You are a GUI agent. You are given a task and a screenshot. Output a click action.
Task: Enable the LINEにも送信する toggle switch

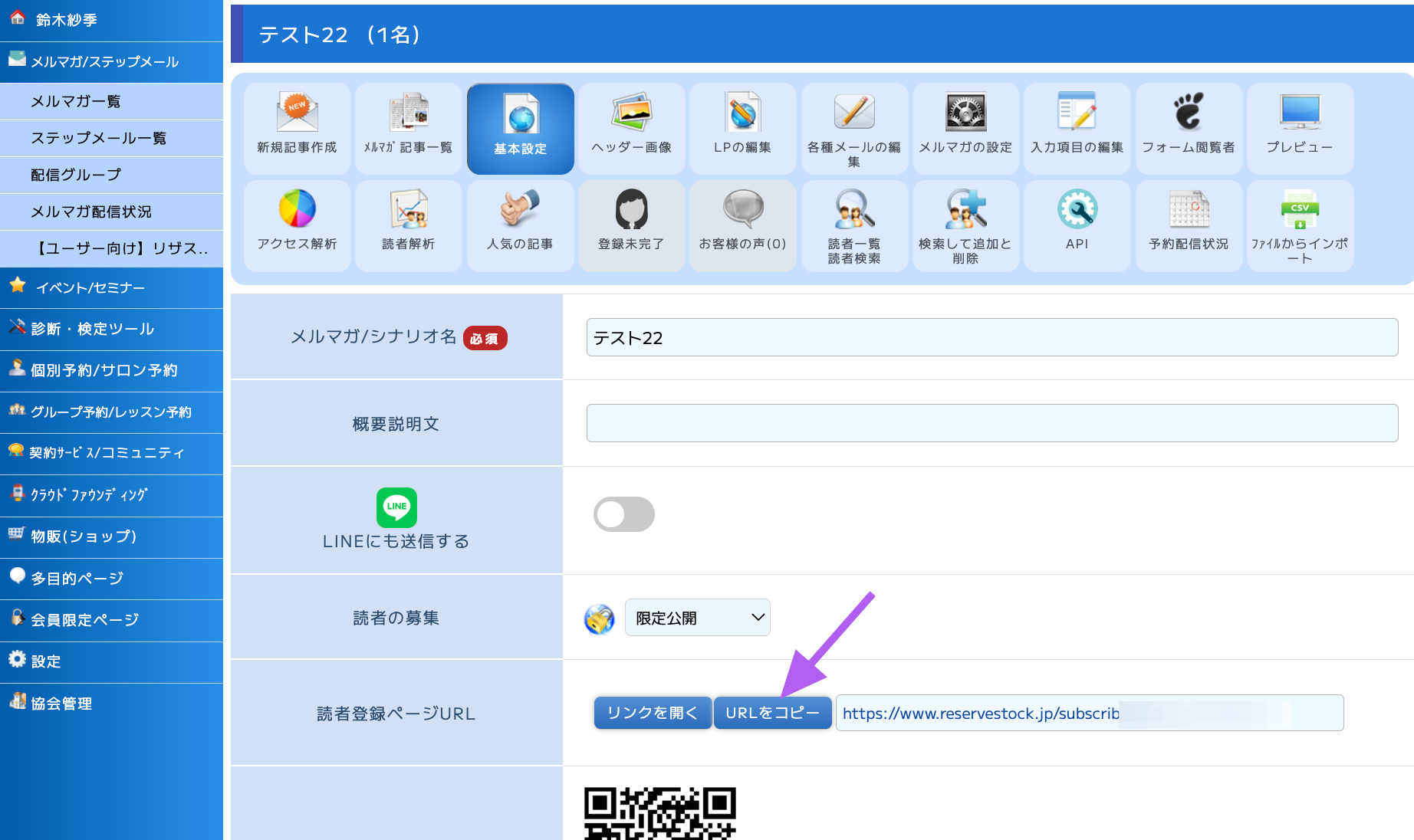click(x=623, y=514)
